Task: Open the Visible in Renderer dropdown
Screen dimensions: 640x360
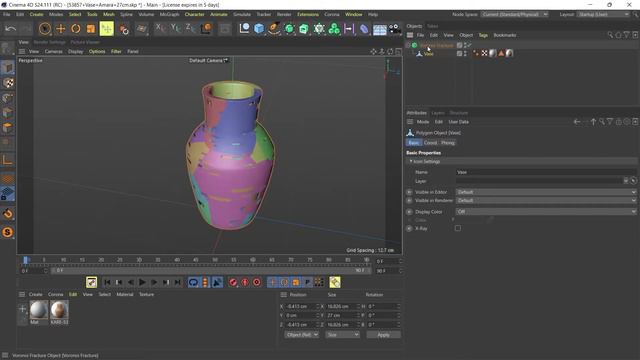Action: pos(546,200)
